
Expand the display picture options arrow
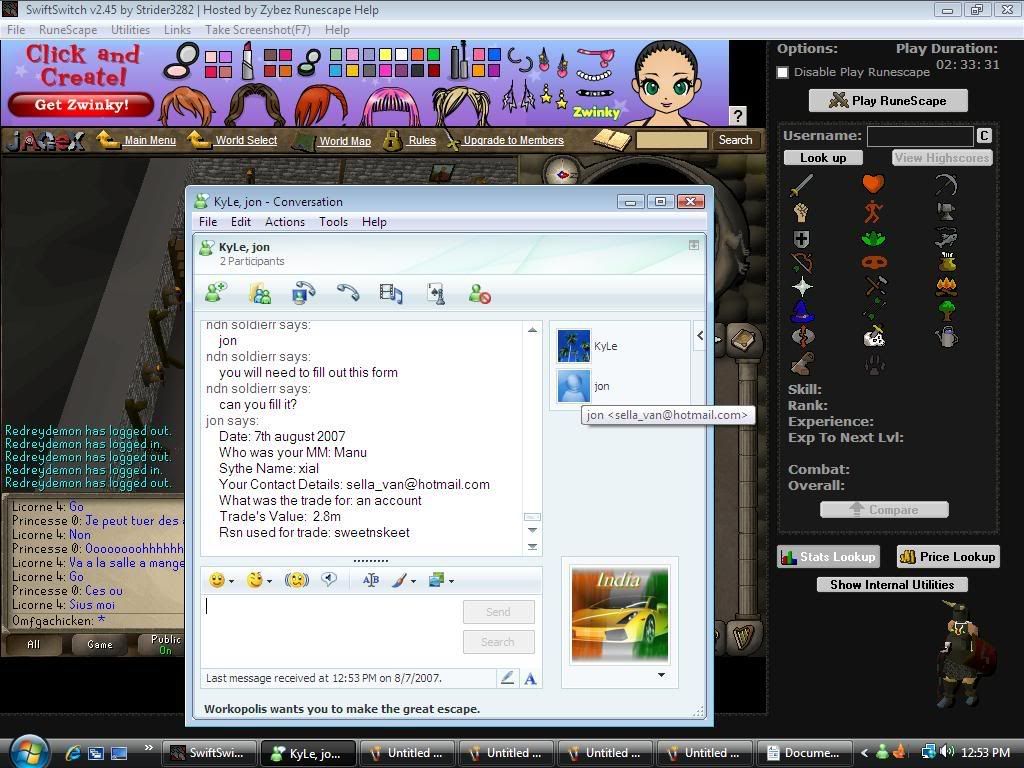coord(662,675)
